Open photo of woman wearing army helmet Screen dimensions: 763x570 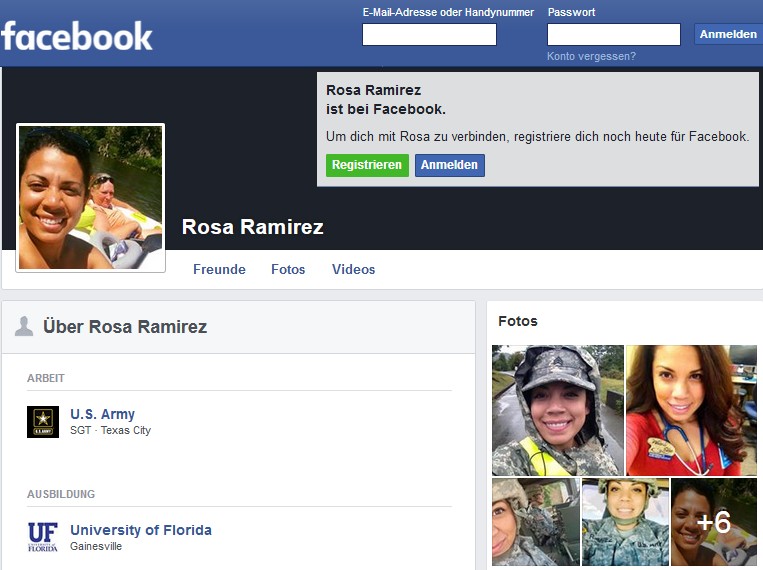pos(625,522)
